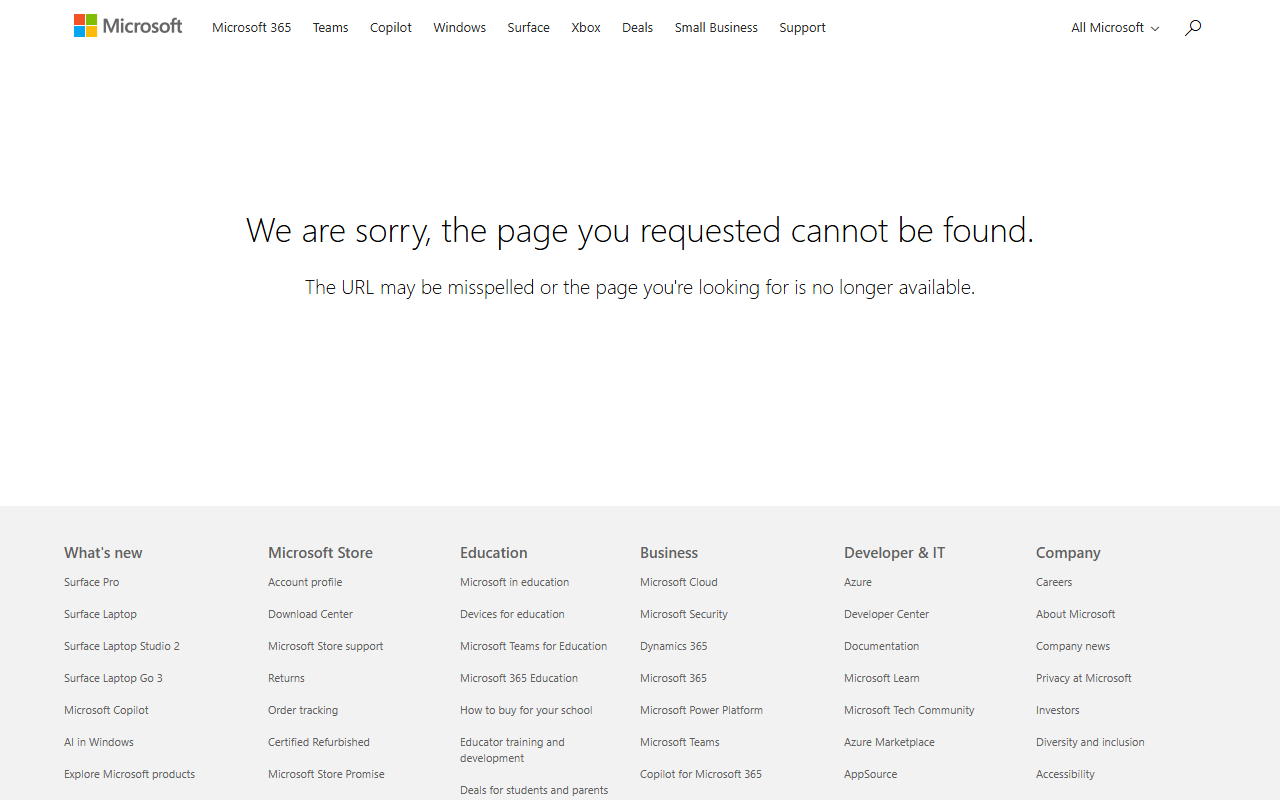
Task: Select Windows in the top navigation
Action: (460, 28)
